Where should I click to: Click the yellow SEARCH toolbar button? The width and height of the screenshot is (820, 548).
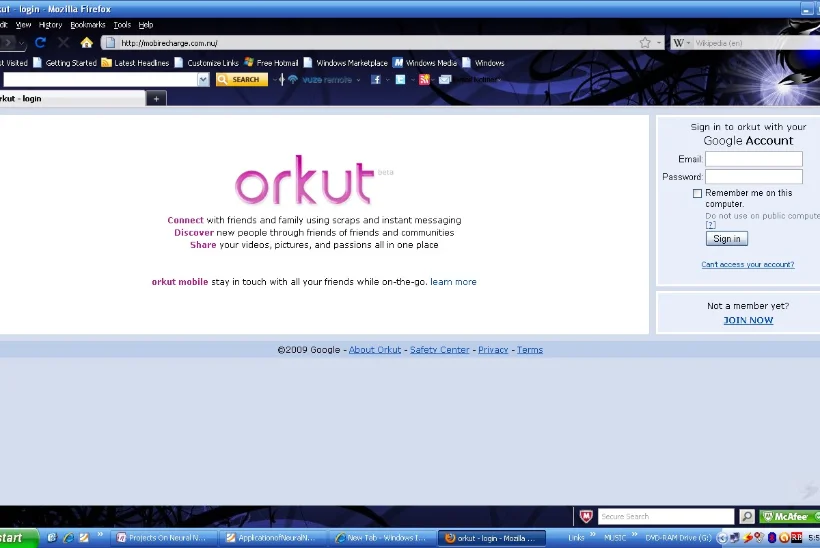pyautogui.click(x=241, y=80)
